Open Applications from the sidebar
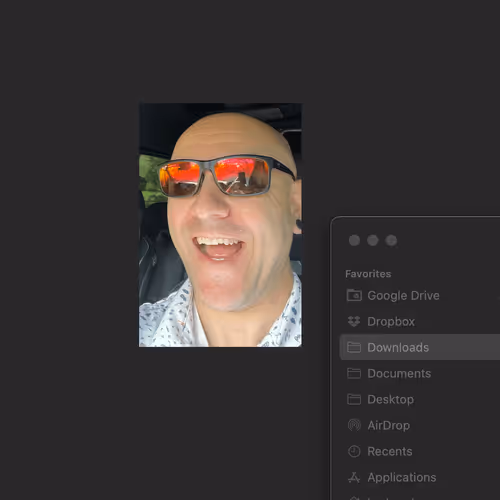The height and width of the screenshot is (500, 500). 419,477
